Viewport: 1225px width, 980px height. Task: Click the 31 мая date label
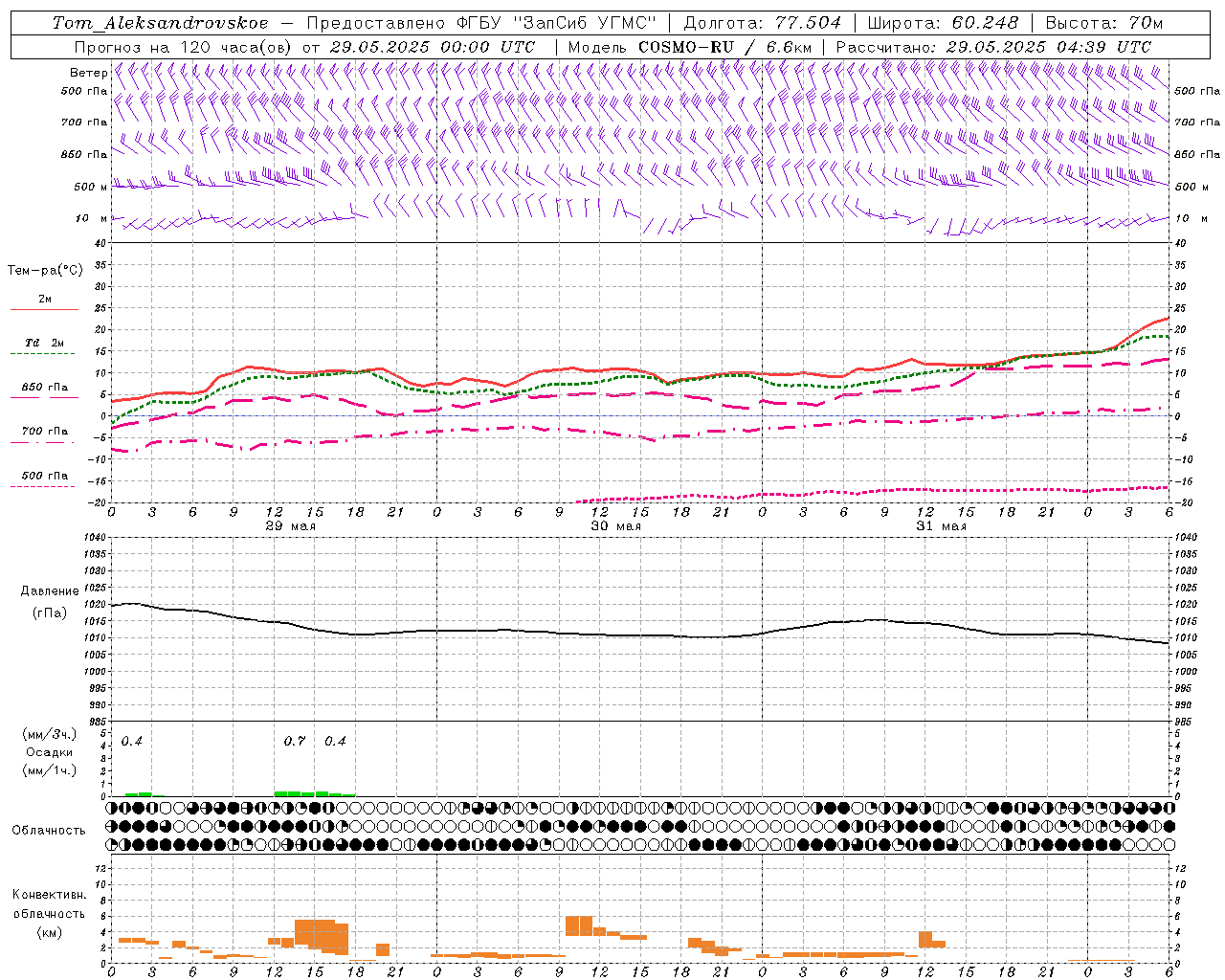942,526
